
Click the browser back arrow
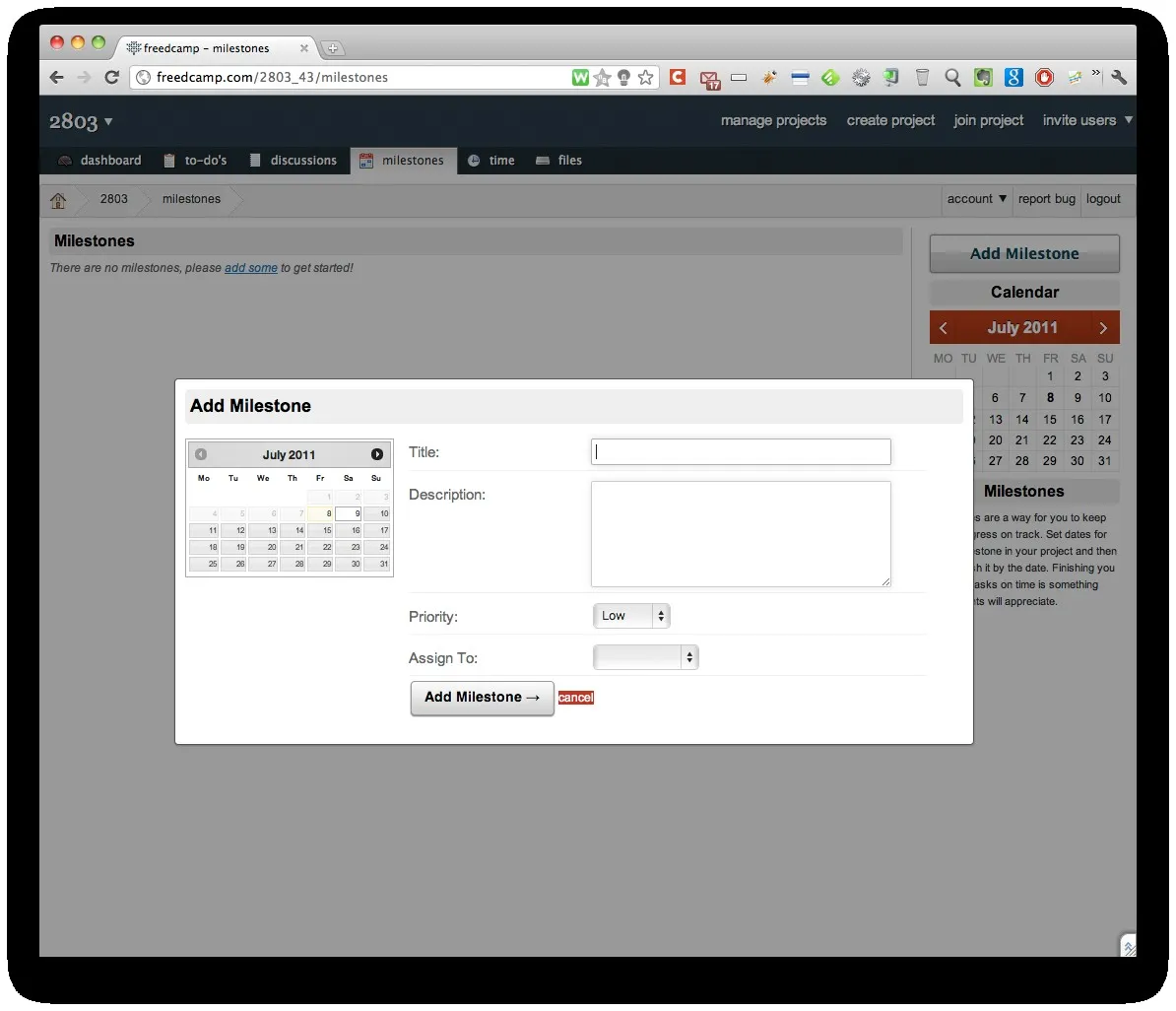57,77
